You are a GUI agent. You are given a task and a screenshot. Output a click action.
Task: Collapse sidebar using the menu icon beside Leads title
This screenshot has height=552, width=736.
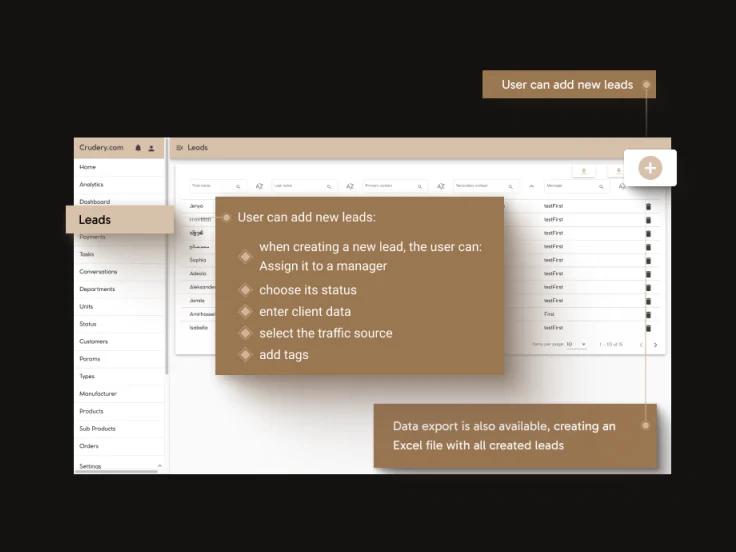tap(180, 148)
